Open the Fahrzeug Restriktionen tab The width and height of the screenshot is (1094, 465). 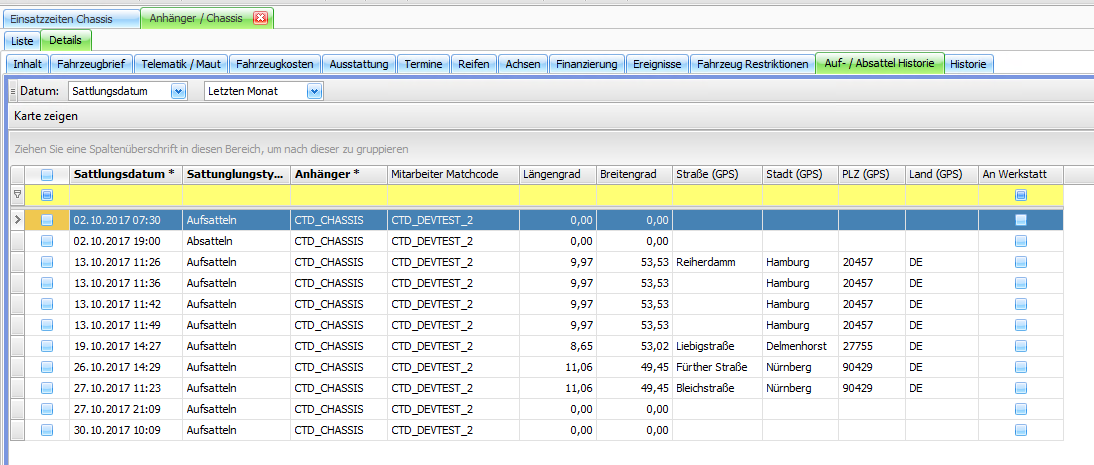pos(753,64)
